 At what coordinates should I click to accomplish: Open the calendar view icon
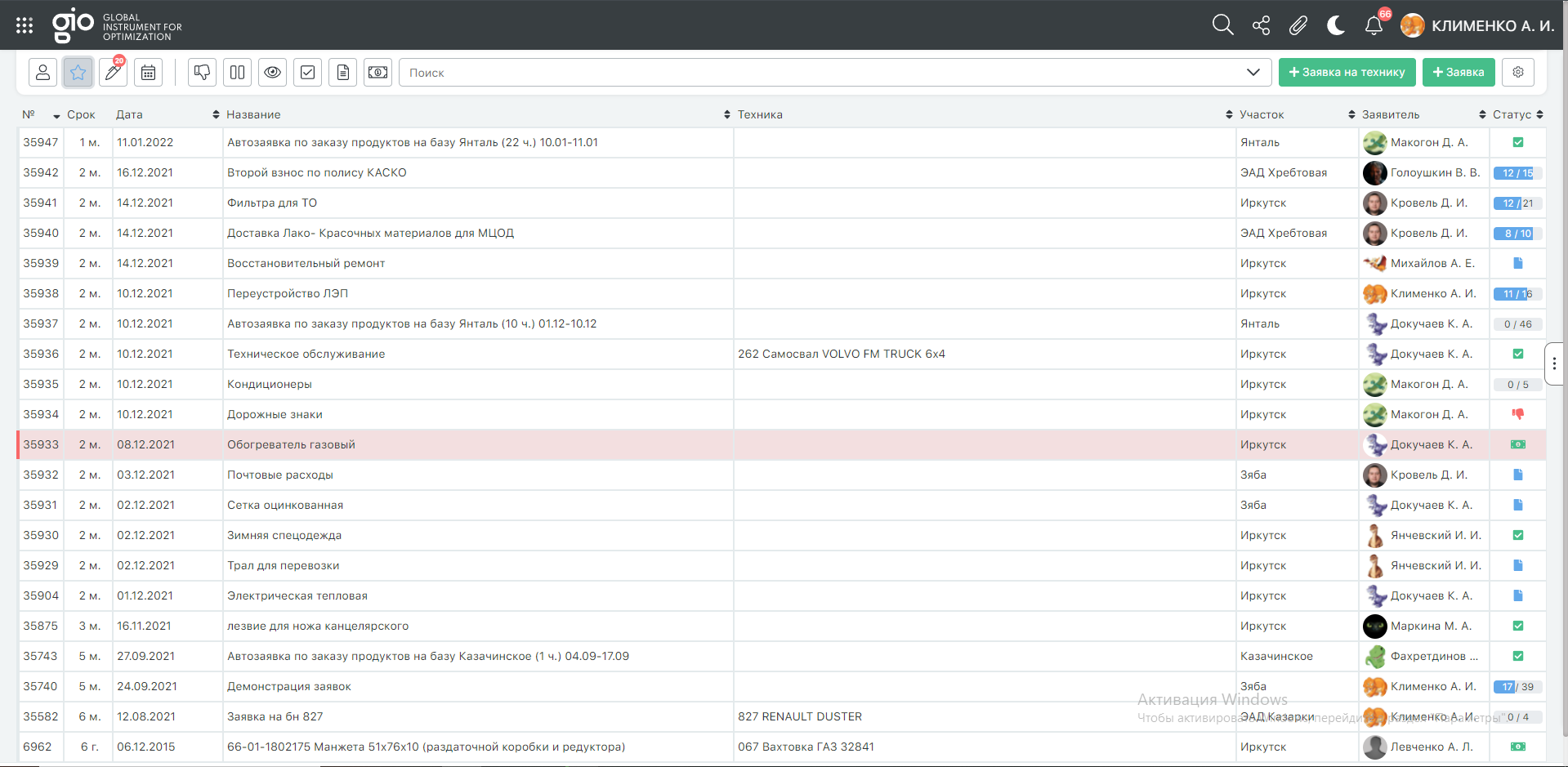pyautogui.click(x=148, y=73)
